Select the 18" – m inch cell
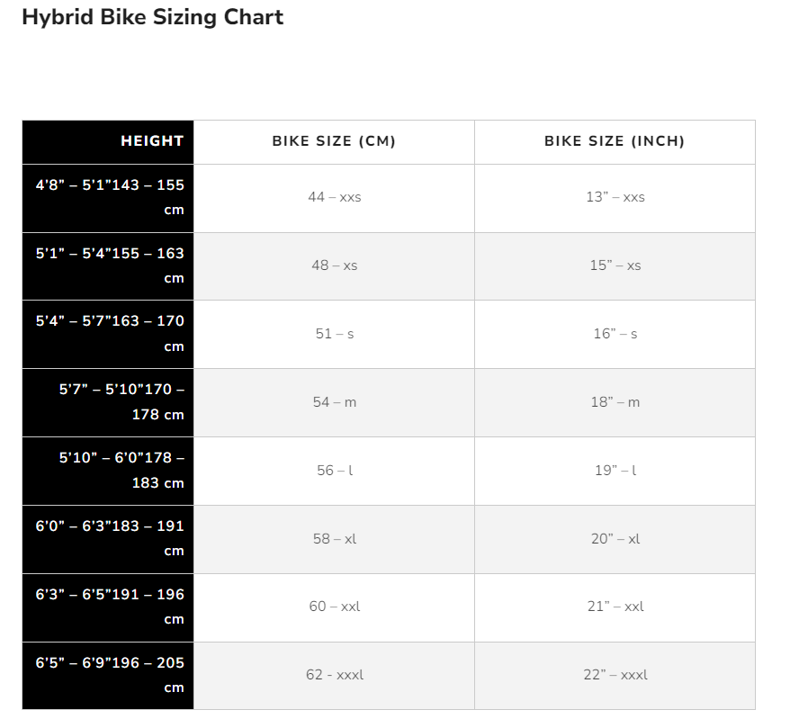Viewport: 800px width, 719px height. (615, 402)
